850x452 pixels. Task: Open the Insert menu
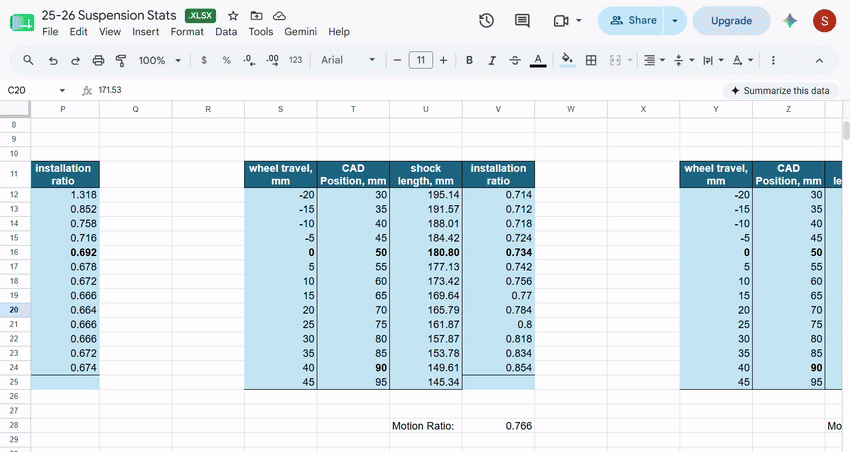145,31
